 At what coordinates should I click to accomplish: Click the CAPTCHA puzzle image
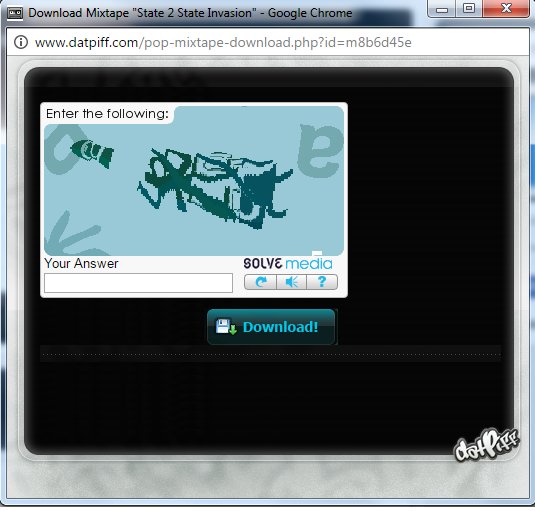194,181
